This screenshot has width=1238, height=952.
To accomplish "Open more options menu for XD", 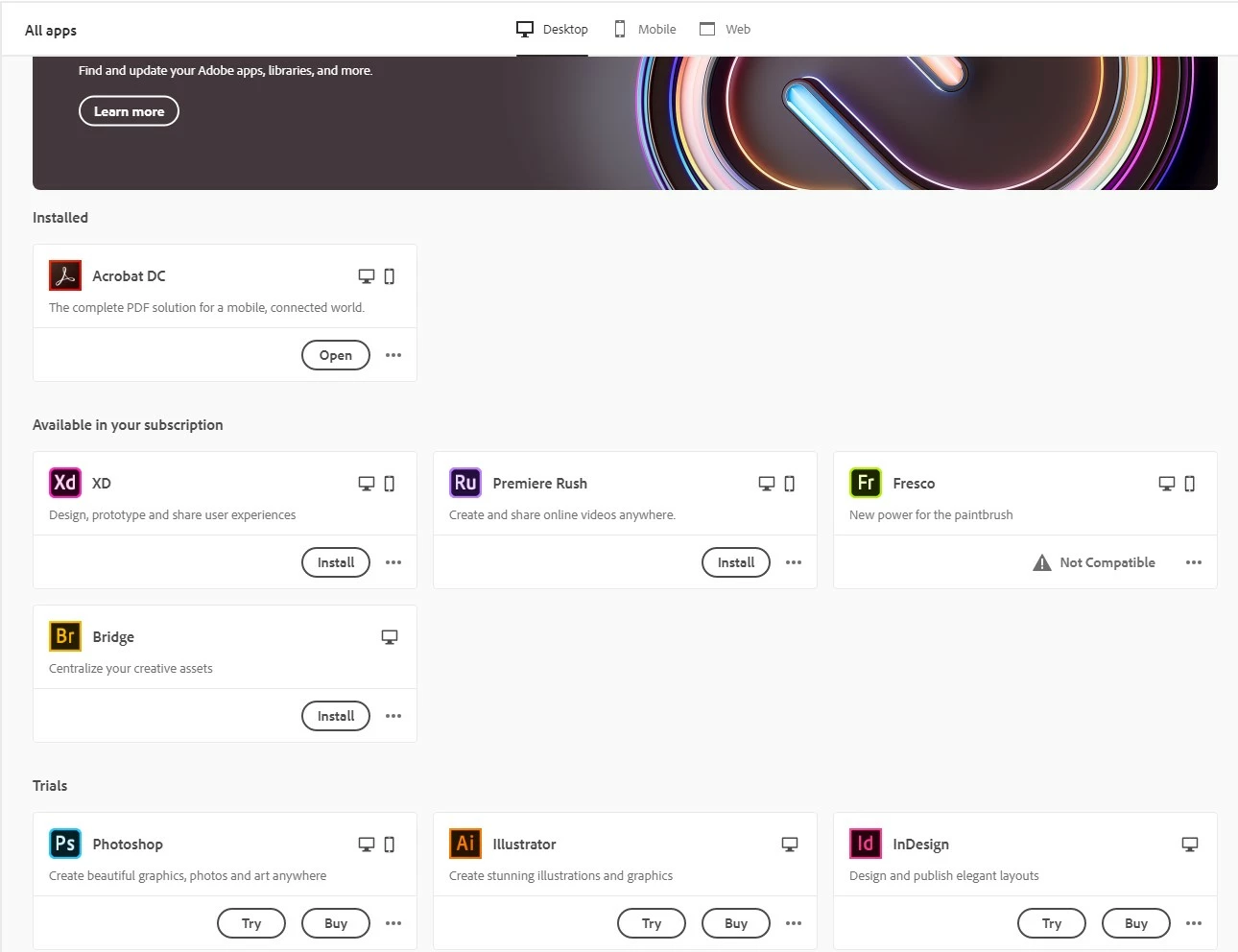I will pyautogui.click(x=393, y=562).
